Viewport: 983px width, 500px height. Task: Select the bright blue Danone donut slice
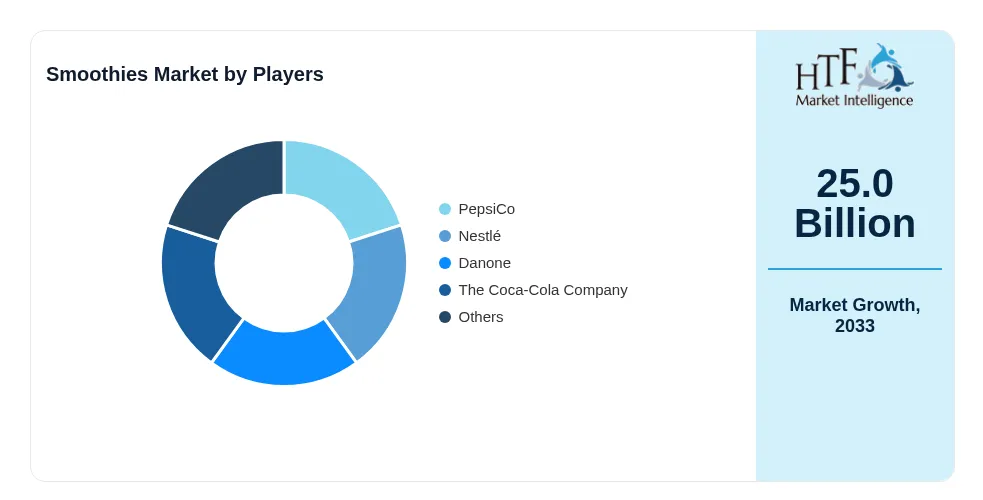pyautogui.click(x=284, y=358)
